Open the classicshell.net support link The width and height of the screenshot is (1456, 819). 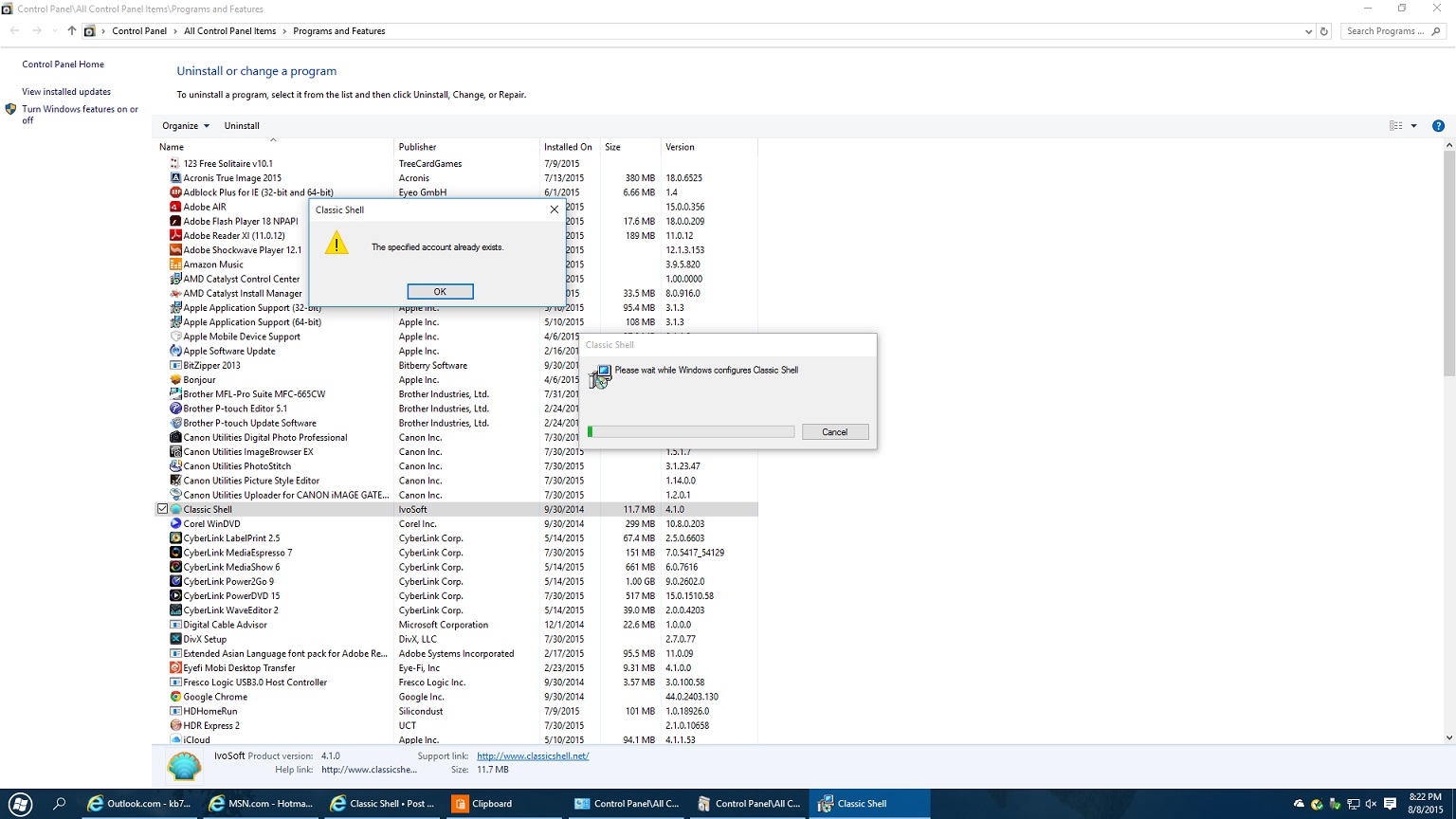[533, 756]
